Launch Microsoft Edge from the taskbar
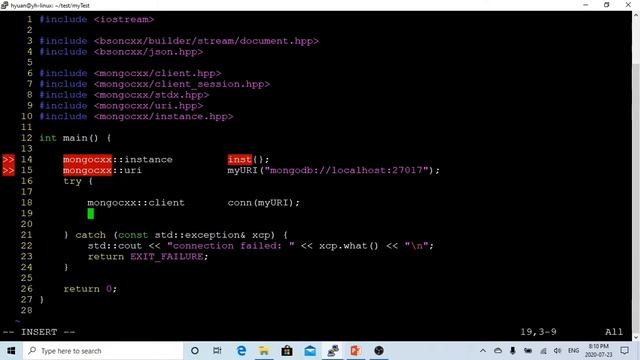Screen dimensions: 640x360 coord(241,351)
